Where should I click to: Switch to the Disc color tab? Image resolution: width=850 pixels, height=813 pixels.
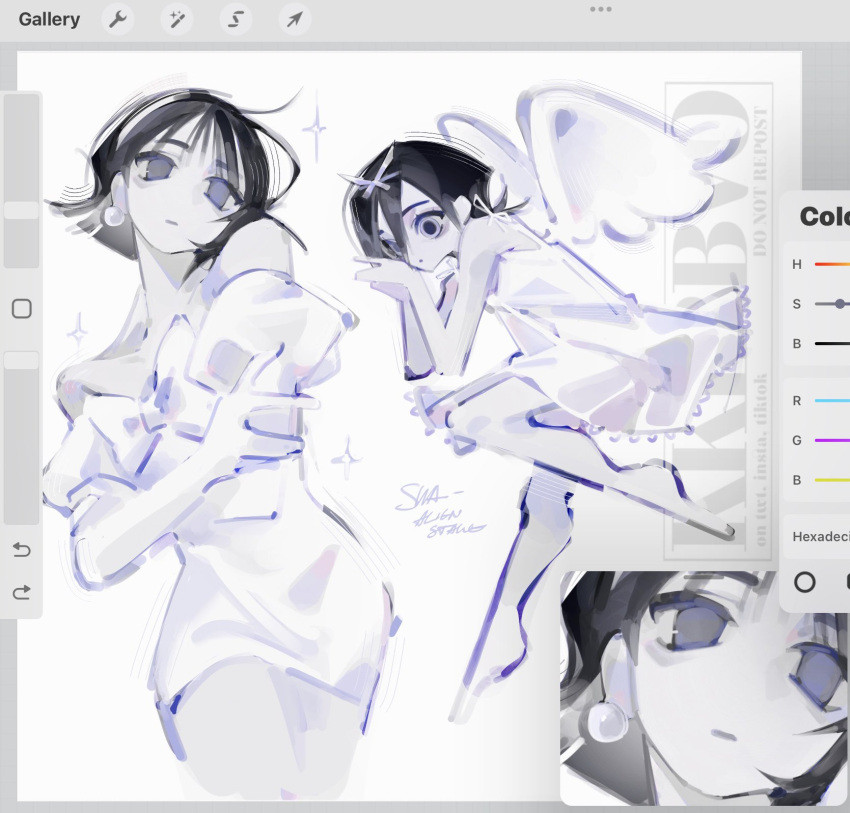pos(804,582)
